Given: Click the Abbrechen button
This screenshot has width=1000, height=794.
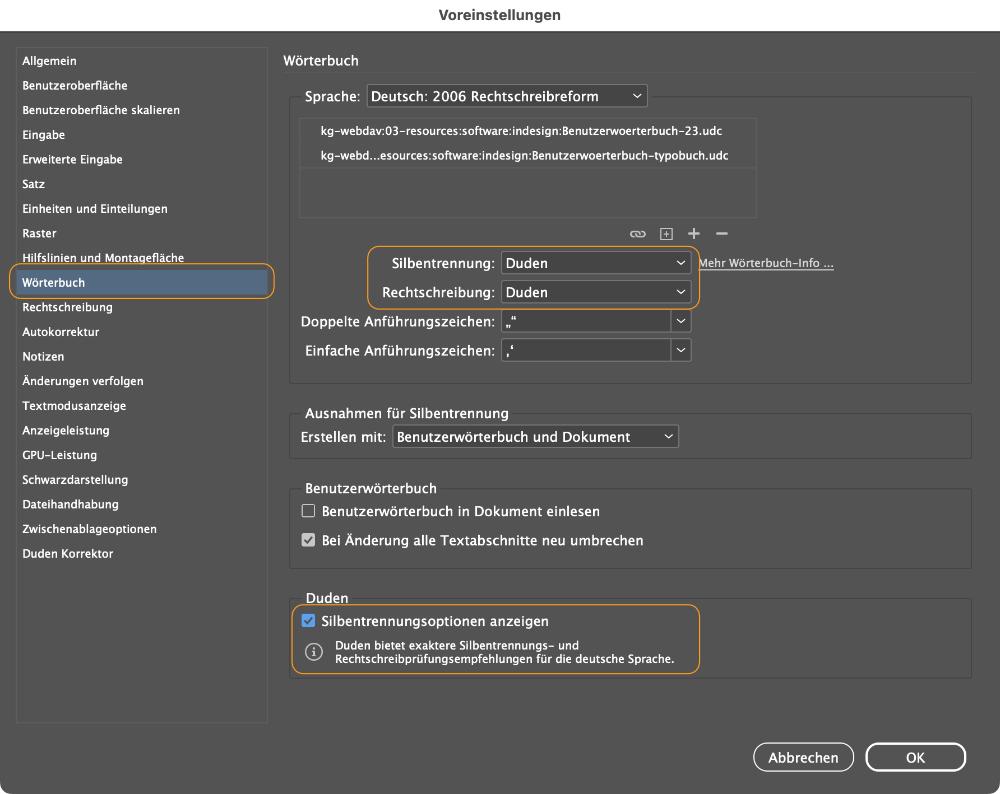Looking at the screenshot, I should click(803, 757).
